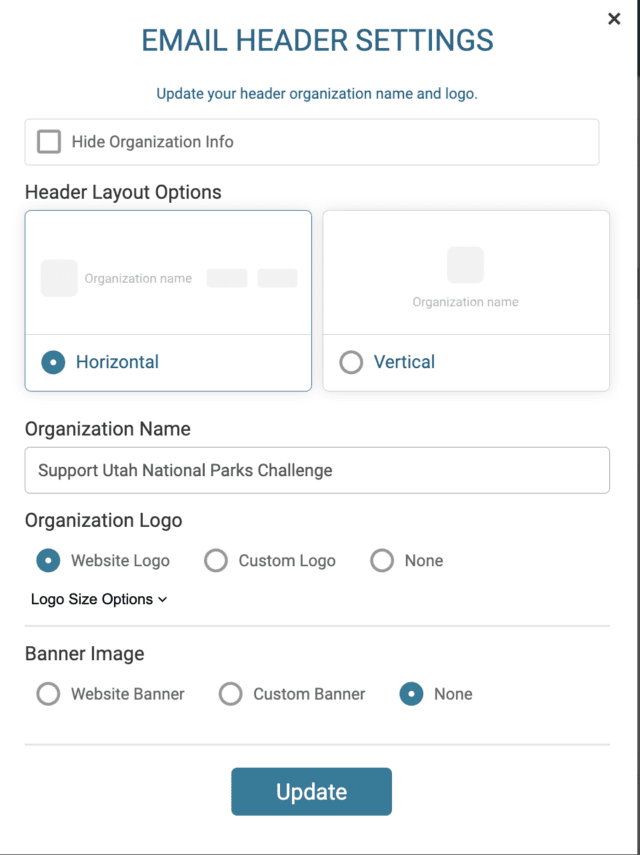Click the Vertical layout preview thumbnail
This screenshot has width=640, height=855.
(466, 273)
